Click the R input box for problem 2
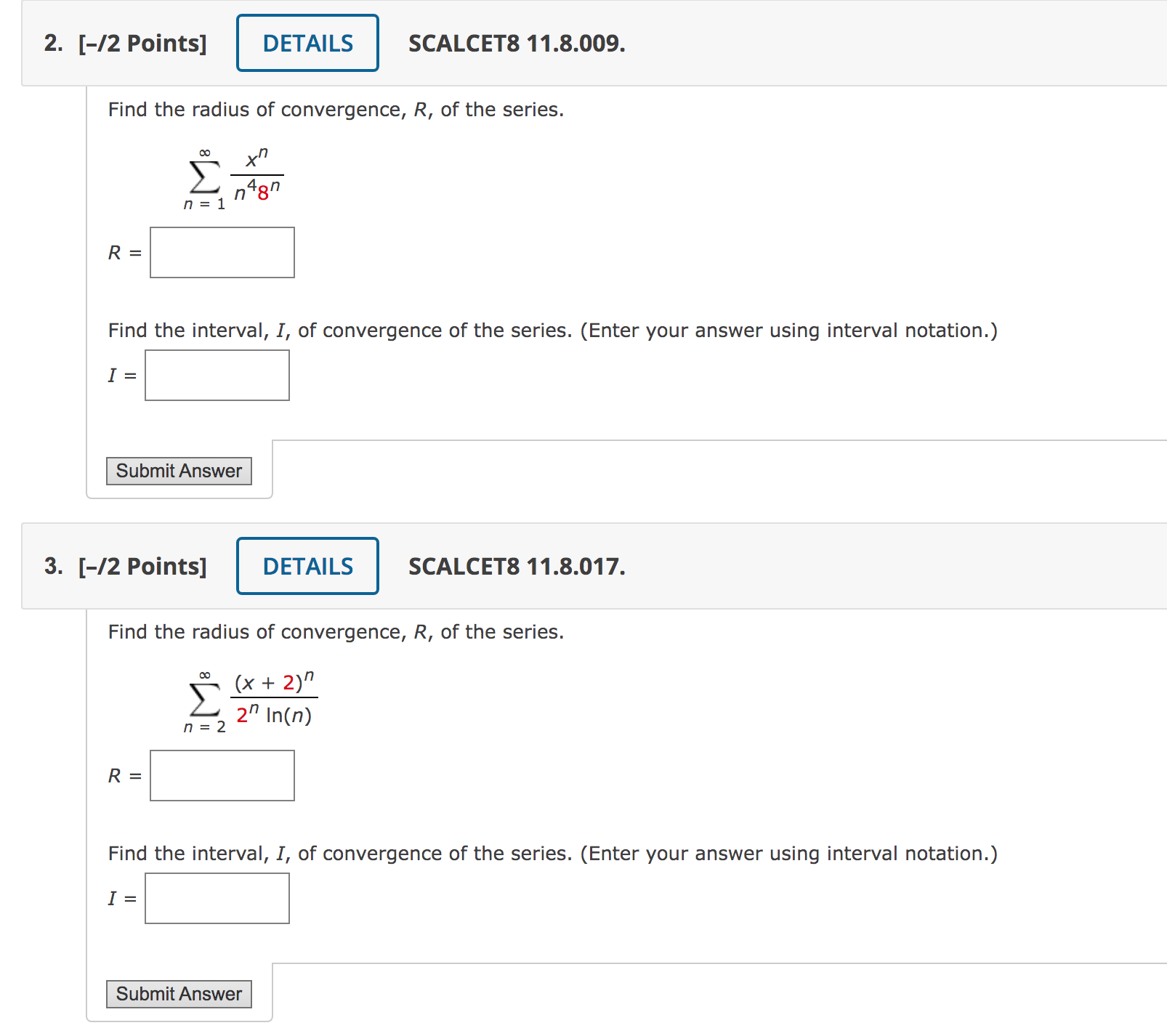The height and width of the screenshot is (1036, 1167). pyautogui.click(x=222, y=252)
